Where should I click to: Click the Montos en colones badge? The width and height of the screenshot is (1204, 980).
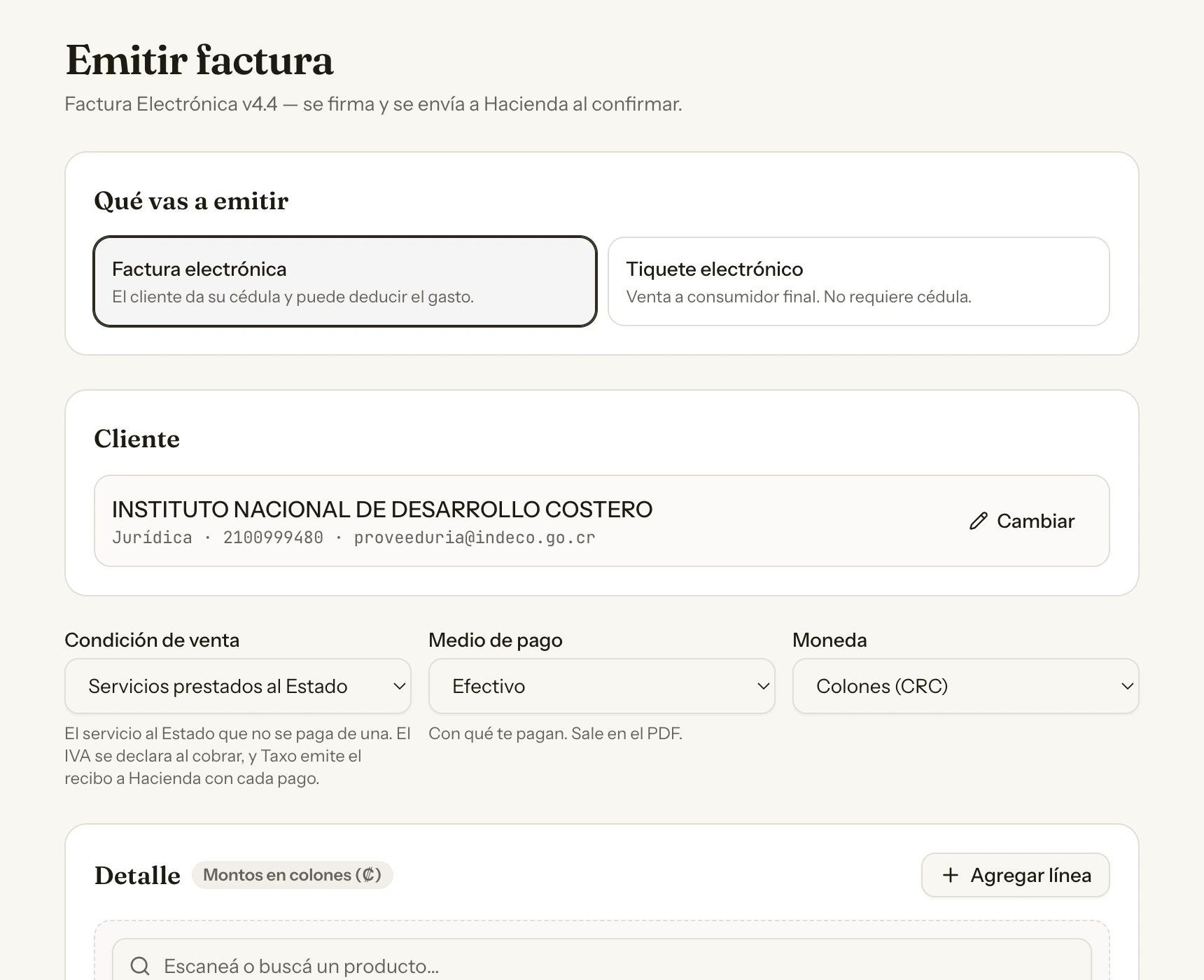[292, 875]
